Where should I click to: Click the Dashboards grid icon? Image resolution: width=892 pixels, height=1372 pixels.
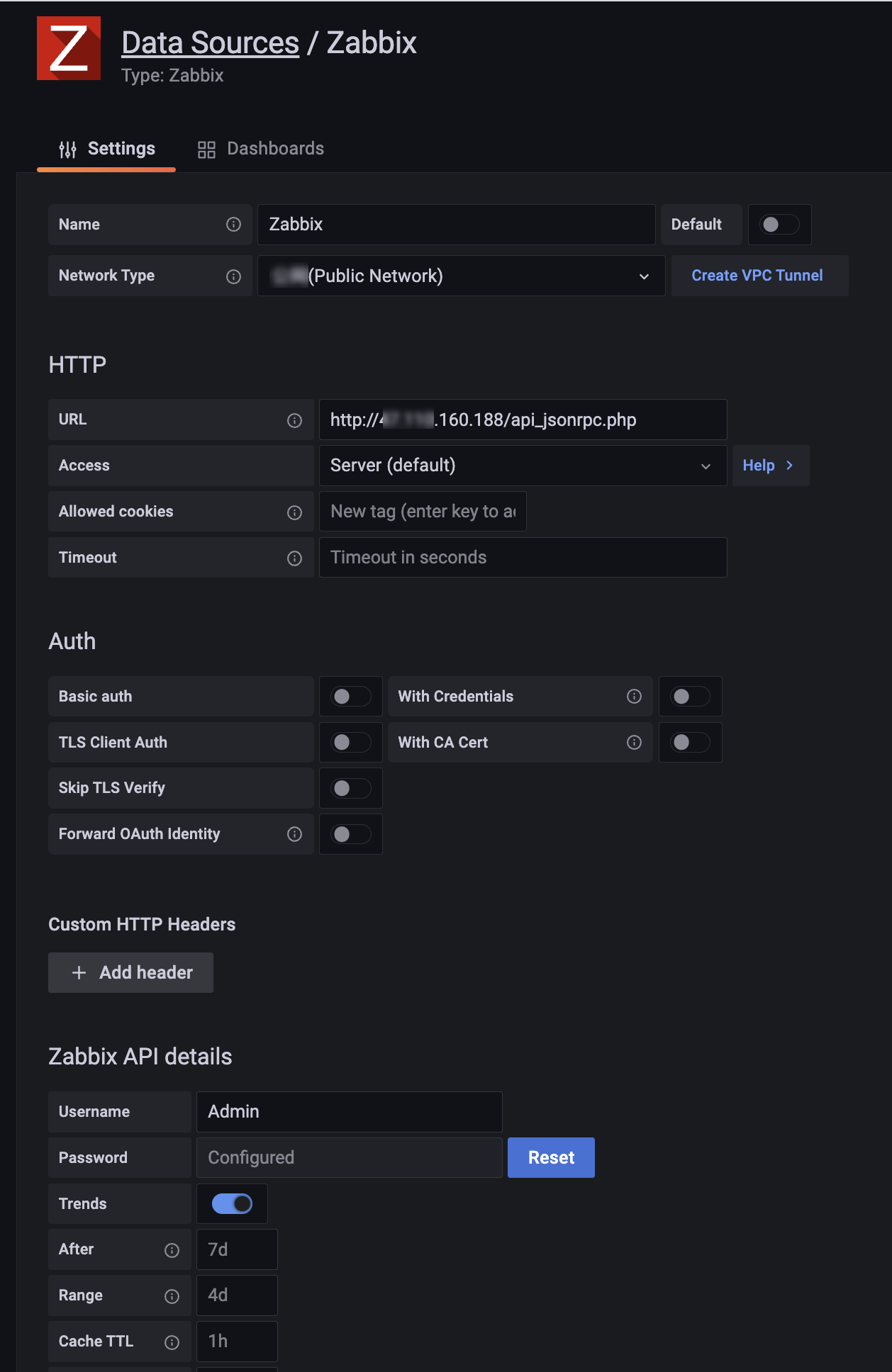click(x=206, y=150)
